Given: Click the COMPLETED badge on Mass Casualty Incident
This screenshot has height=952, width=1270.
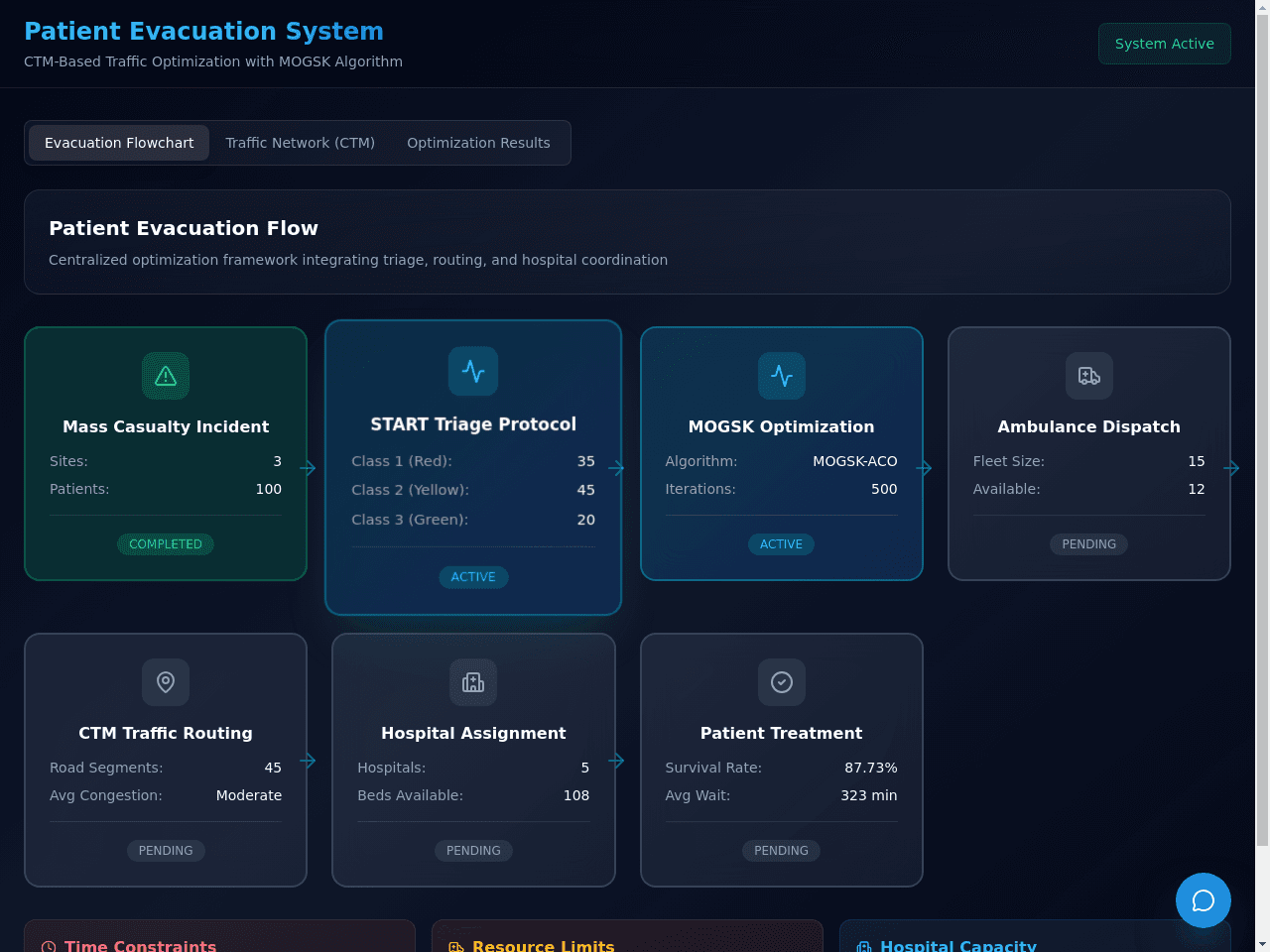Looking at the screenshot, I should (x=166, y=544).
